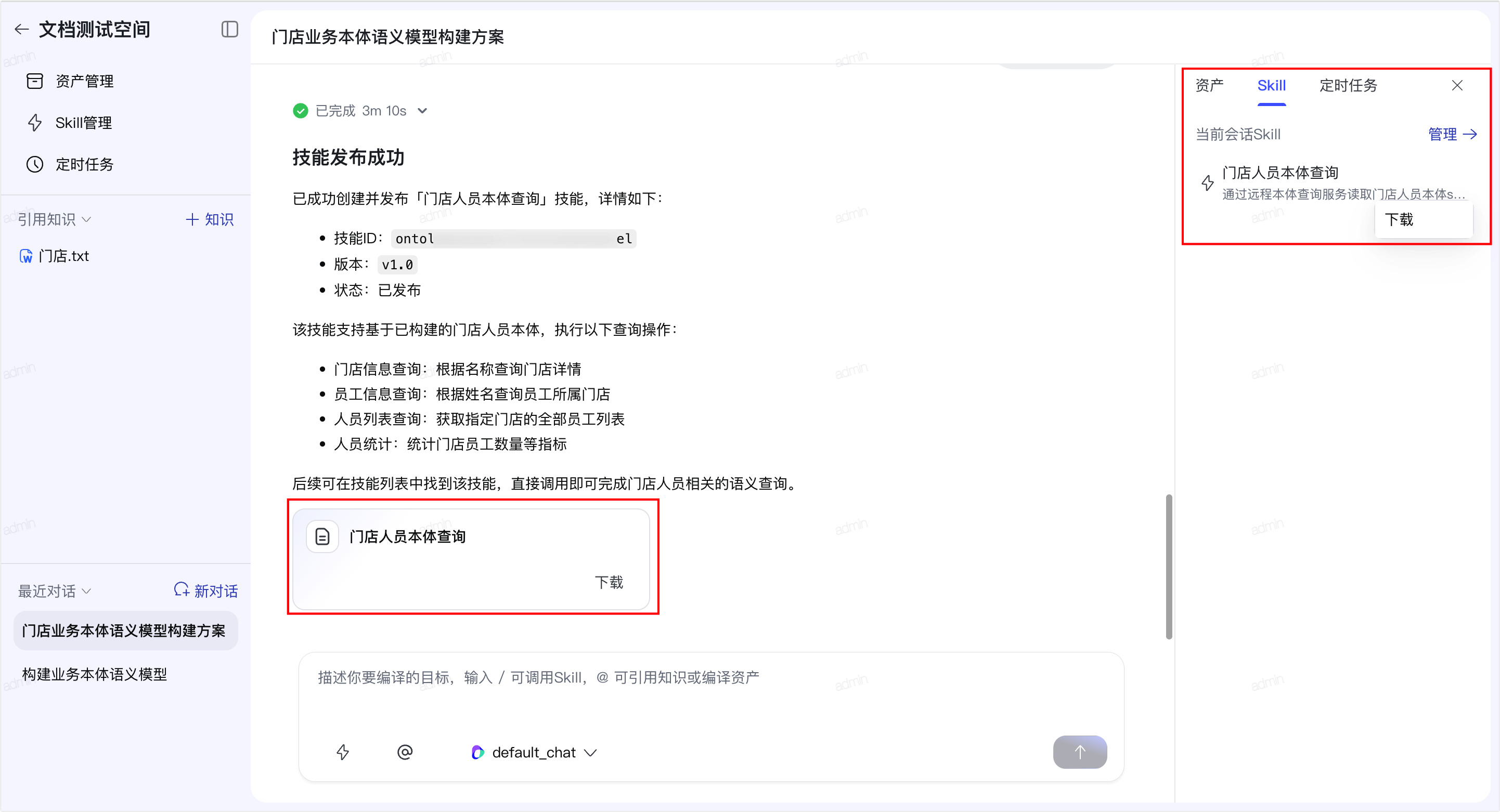
Task: Click the chat vertical scrollbar
Action: click(1169, 566)
